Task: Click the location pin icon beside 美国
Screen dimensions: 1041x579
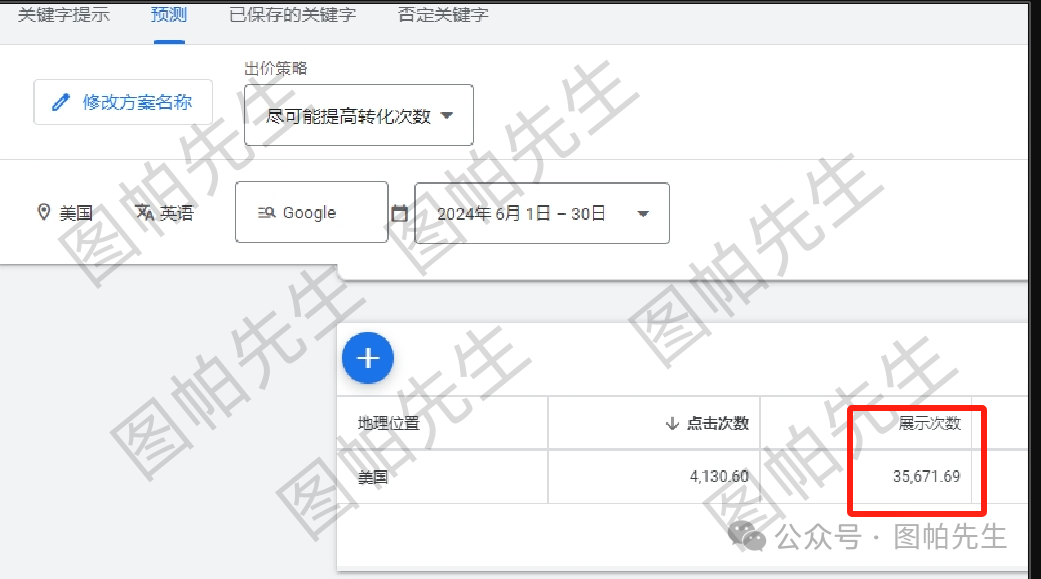Action: pos(43,211)
